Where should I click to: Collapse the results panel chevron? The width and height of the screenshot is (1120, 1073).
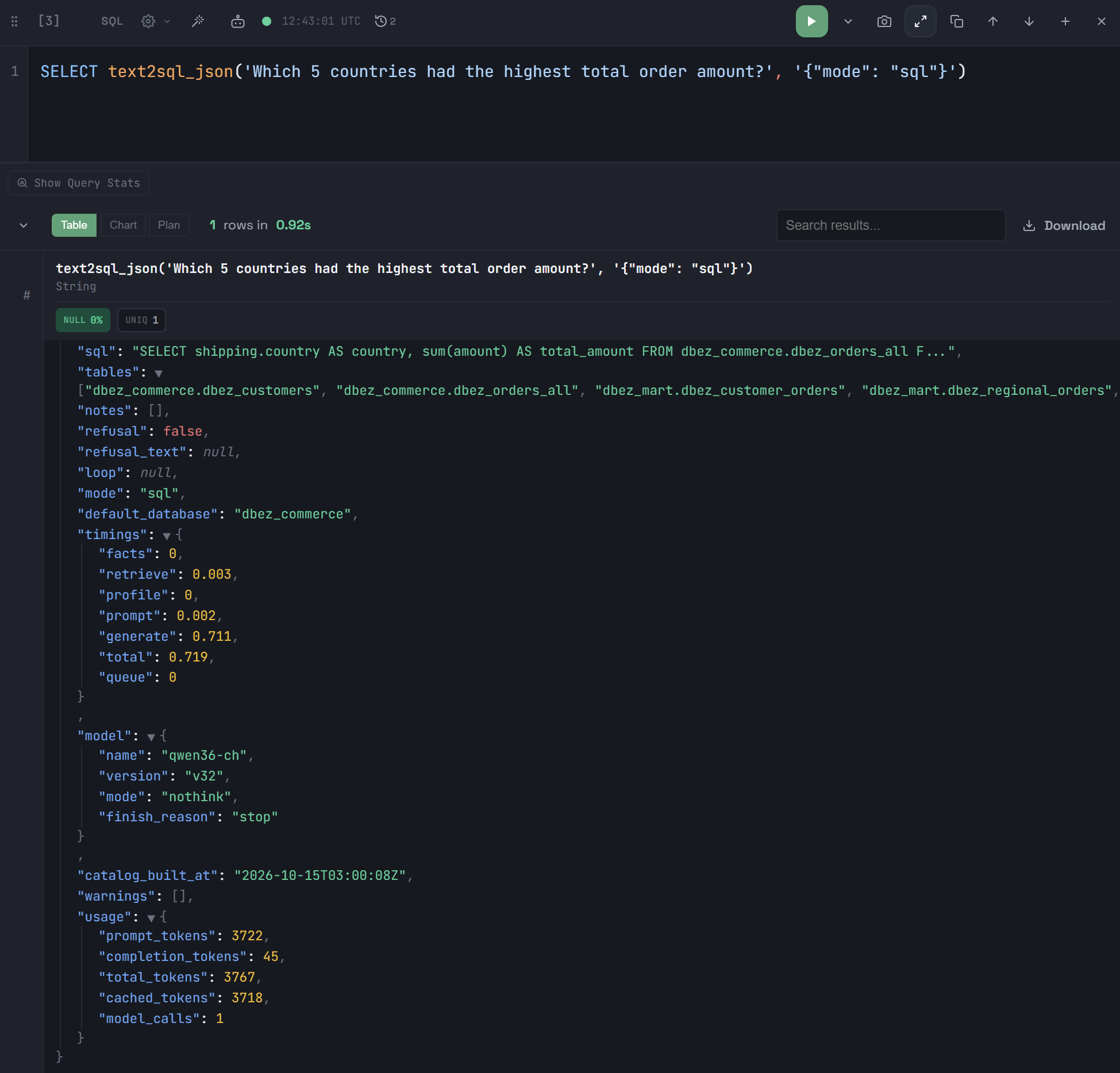point(24,225)
